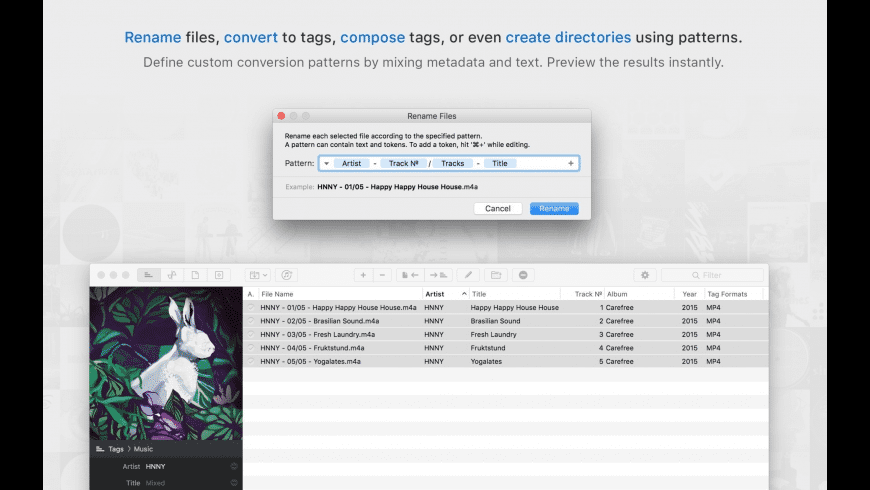Edit the Title field showing Mixed

(x=186, y=483)
